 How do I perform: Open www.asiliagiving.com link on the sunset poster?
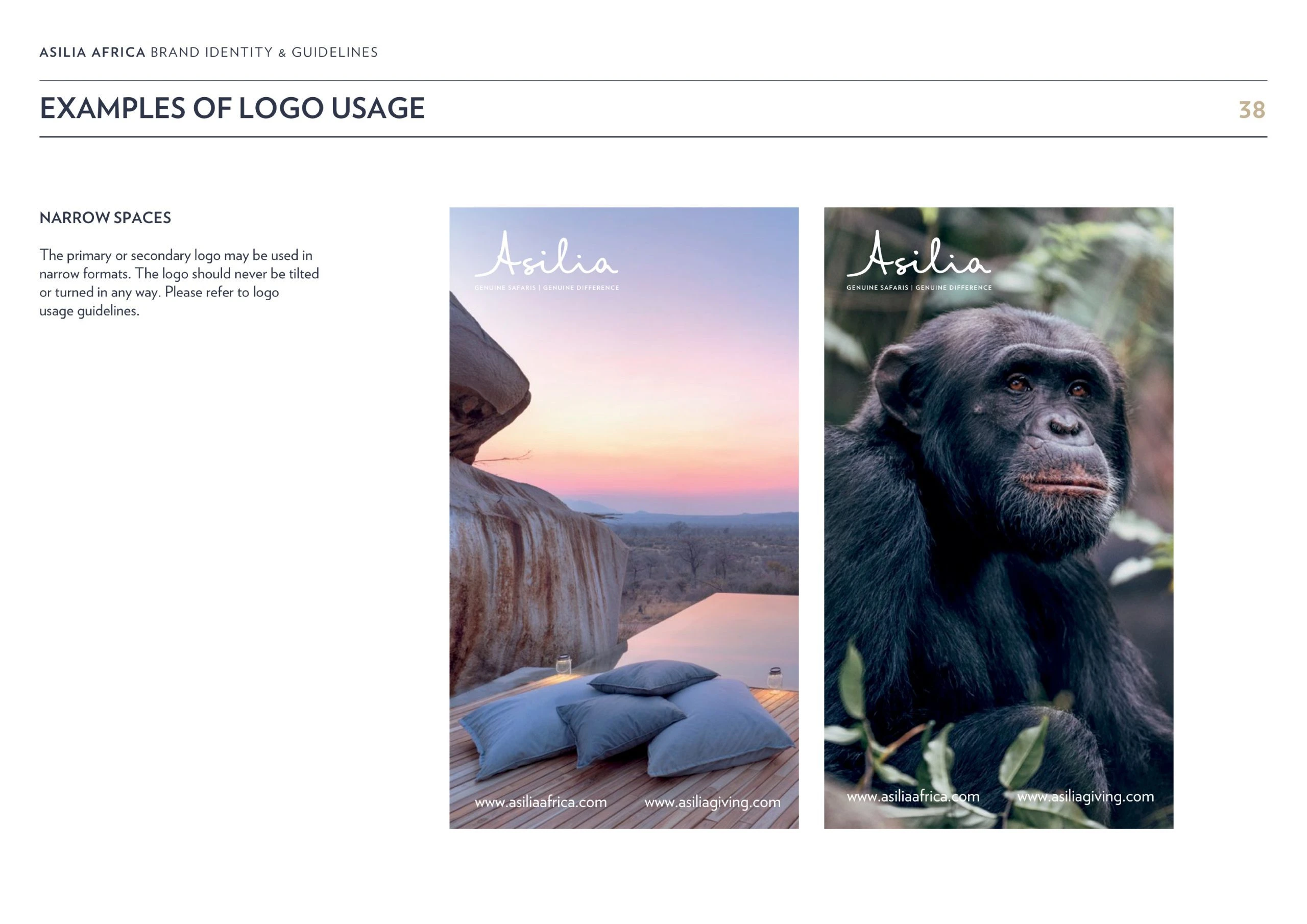point(712,803)
